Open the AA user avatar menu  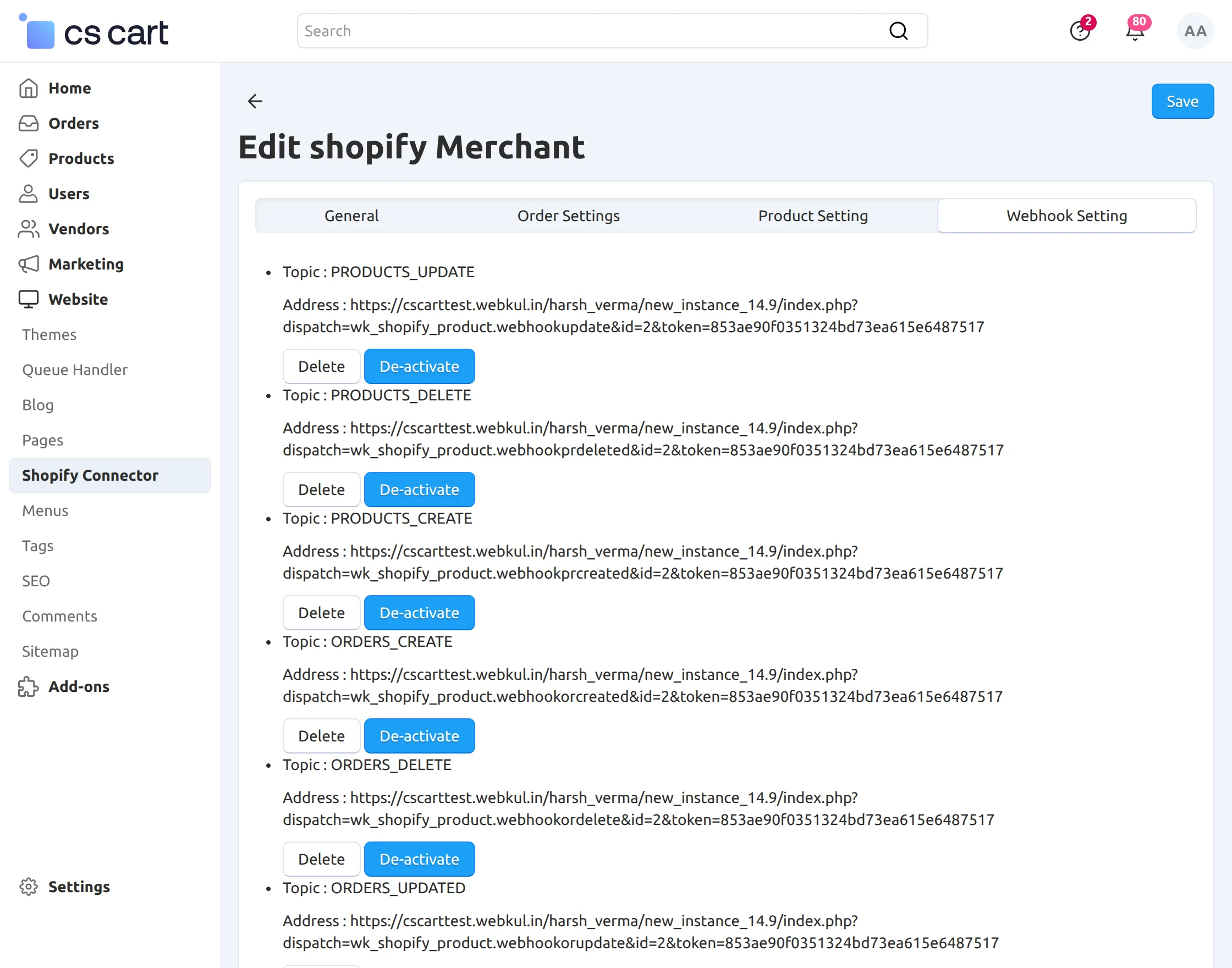click(1195, 31)
